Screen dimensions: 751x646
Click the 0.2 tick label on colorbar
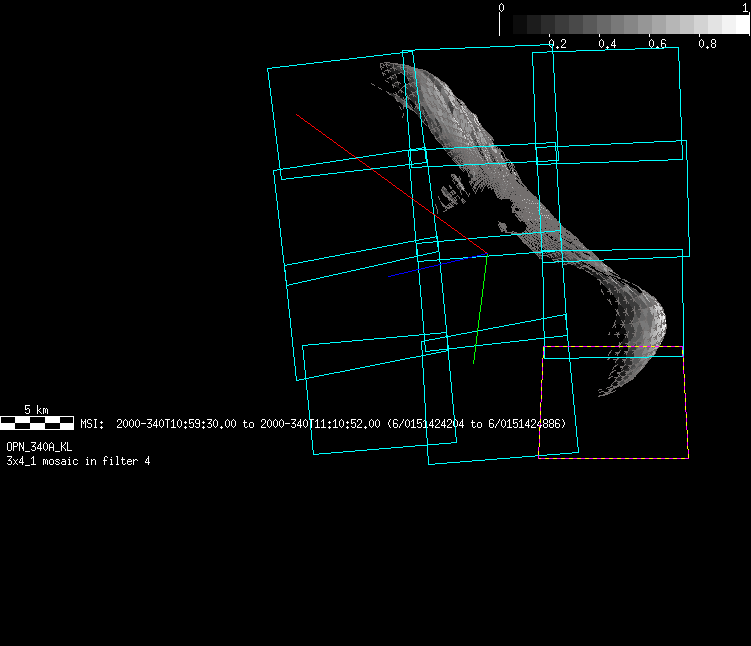tap(558, 44)
